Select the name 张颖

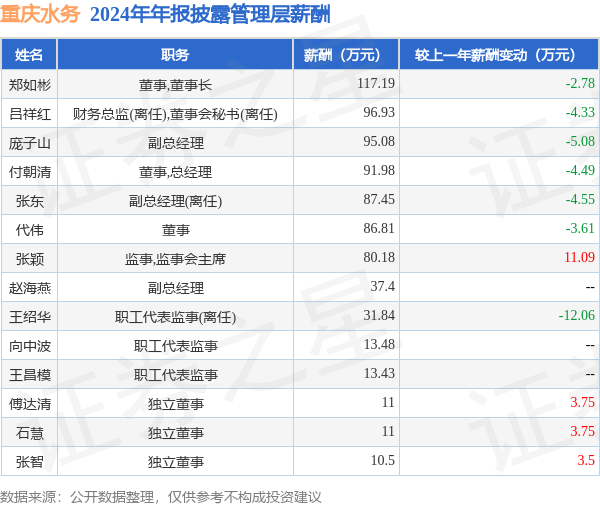(x=29, y=259)
